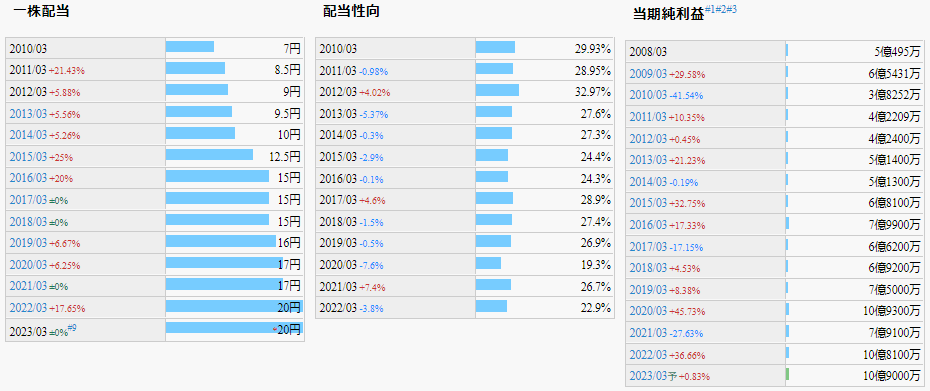Open the 2009/03 net income link
The width and height of the screenshot is (930, 391).
[x=648, y=74]
